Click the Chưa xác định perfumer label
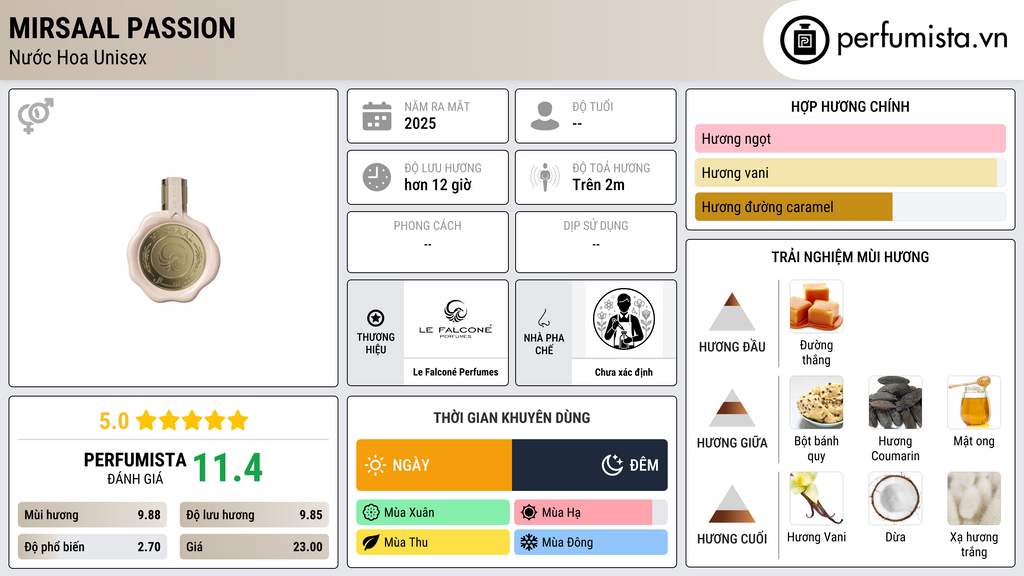The width and height of the screenshot is (1024, 576). tap(624, 372)
